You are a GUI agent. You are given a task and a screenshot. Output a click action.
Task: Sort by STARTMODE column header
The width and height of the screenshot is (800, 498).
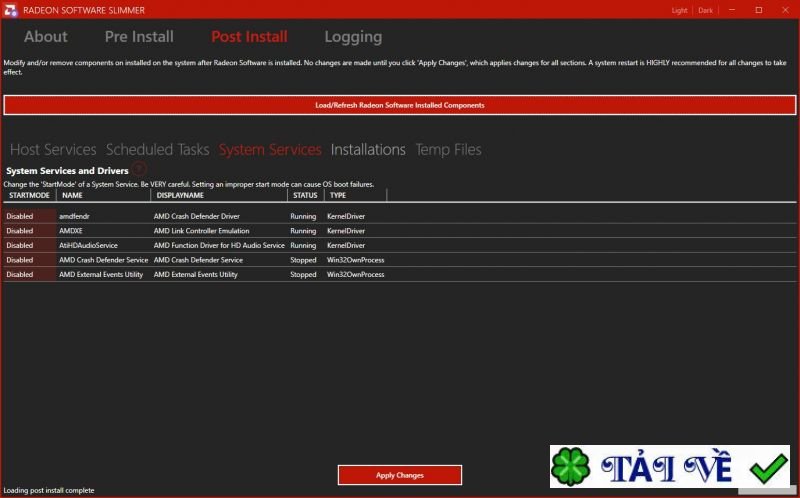pos(30,195)
